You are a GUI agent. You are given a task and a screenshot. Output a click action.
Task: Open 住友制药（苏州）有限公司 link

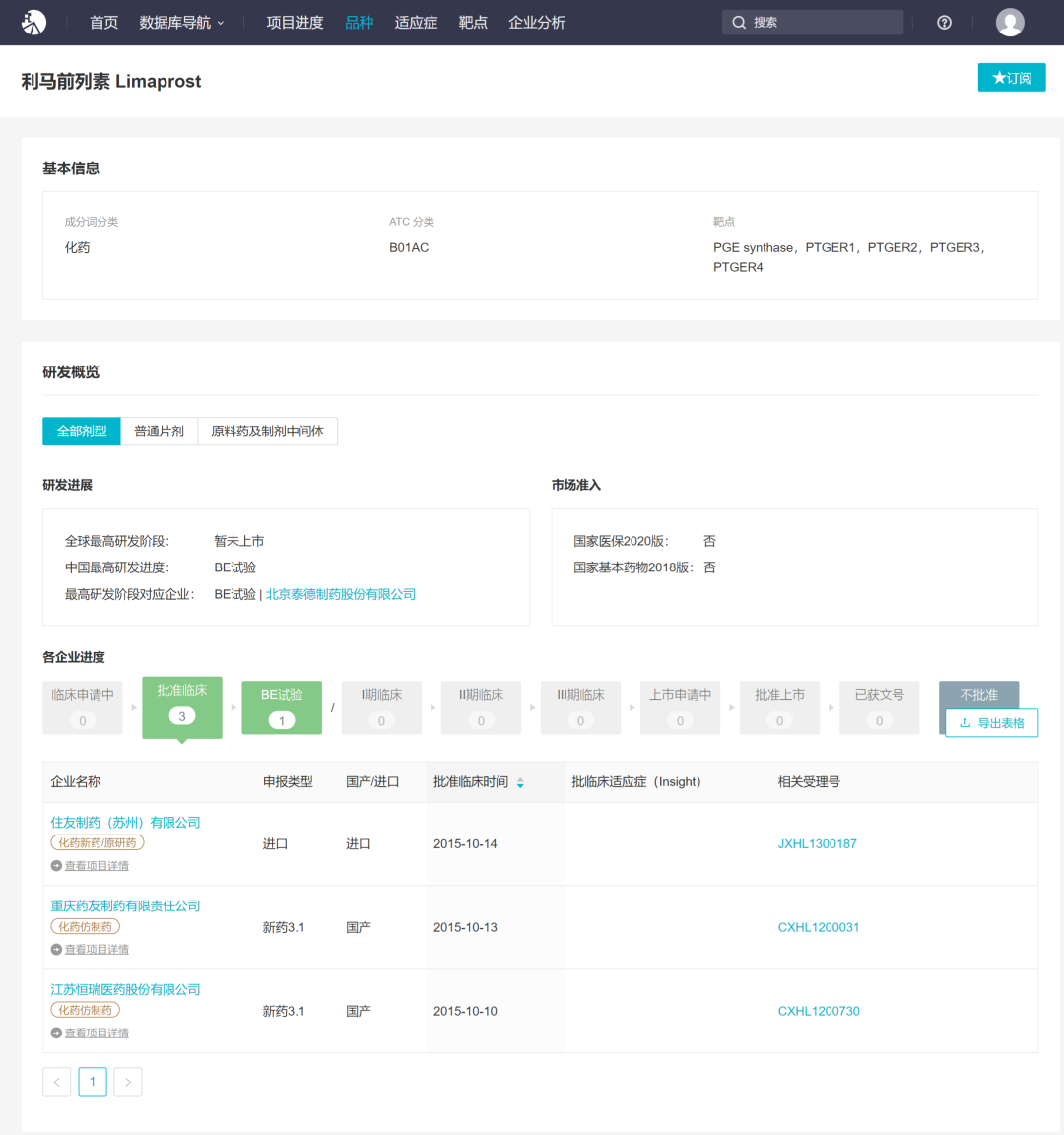(125, 823)
